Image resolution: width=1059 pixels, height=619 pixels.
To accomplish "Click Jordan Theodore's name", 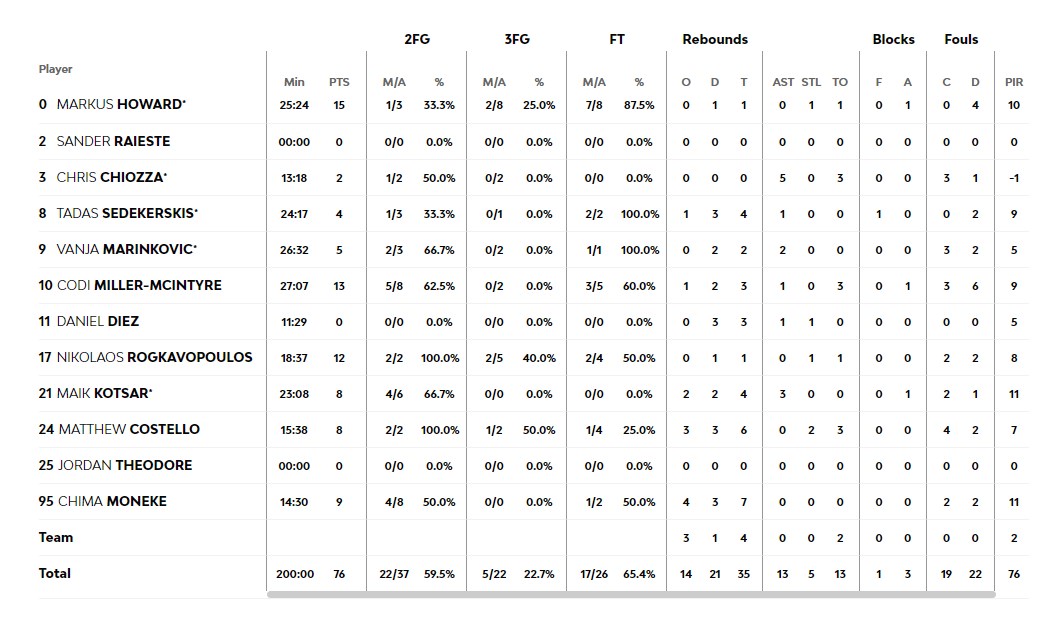I will tap(125, 465).
